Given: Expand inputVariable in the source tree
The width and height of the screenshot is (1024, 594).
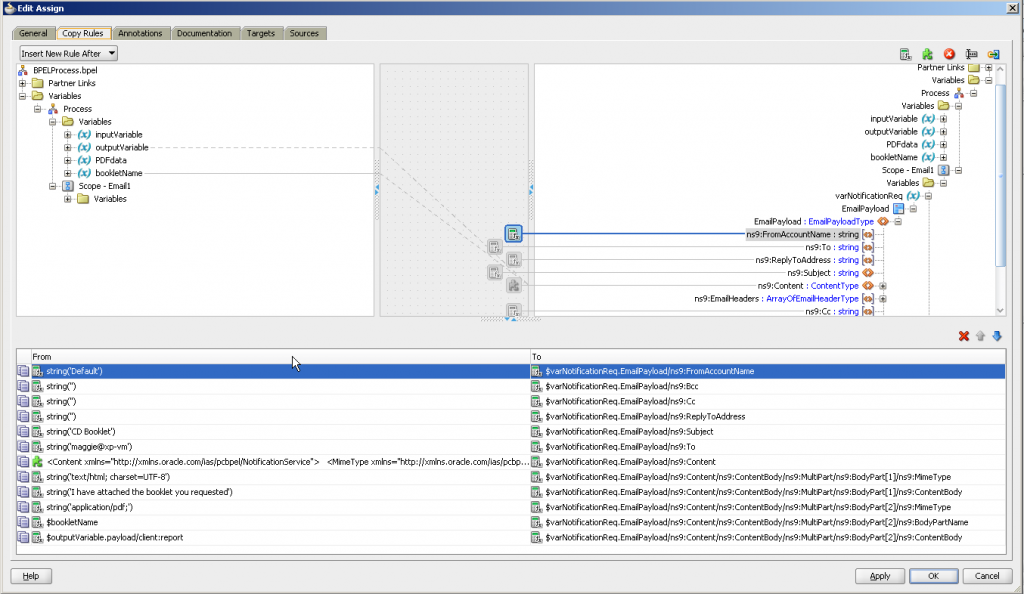Looking at the screenshot, I should tap(68, 134).
